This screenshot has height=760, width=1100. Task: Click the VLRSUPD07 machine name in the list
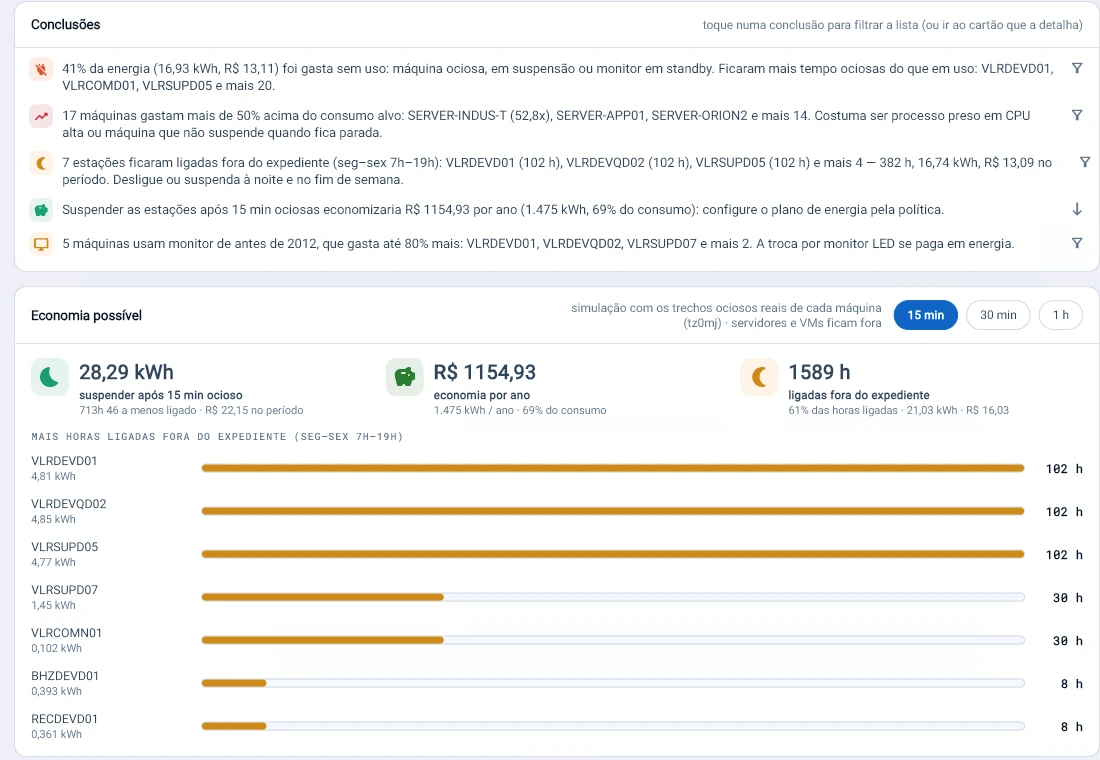65,589
